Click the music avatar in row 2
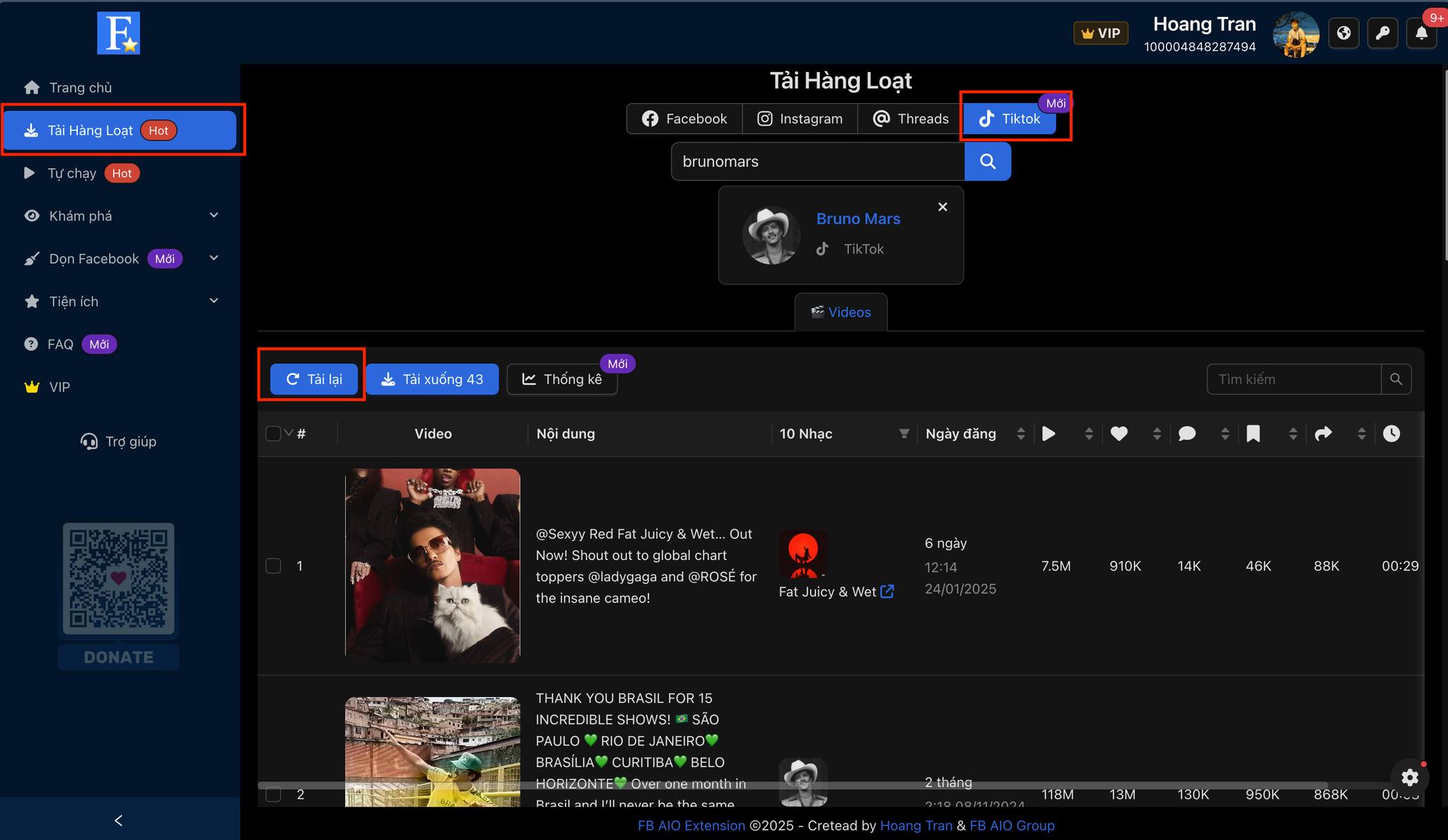This screenshot has width=1448, height=840. (803, 782)
